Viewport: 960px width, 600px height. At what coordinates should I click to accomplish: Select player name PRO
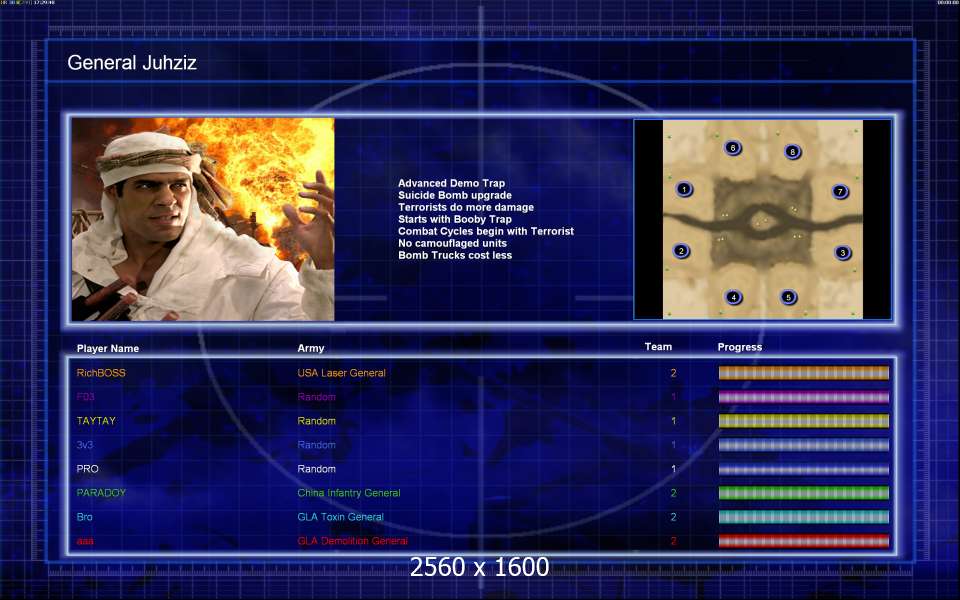pyautogui.click(x=88, y=469)
